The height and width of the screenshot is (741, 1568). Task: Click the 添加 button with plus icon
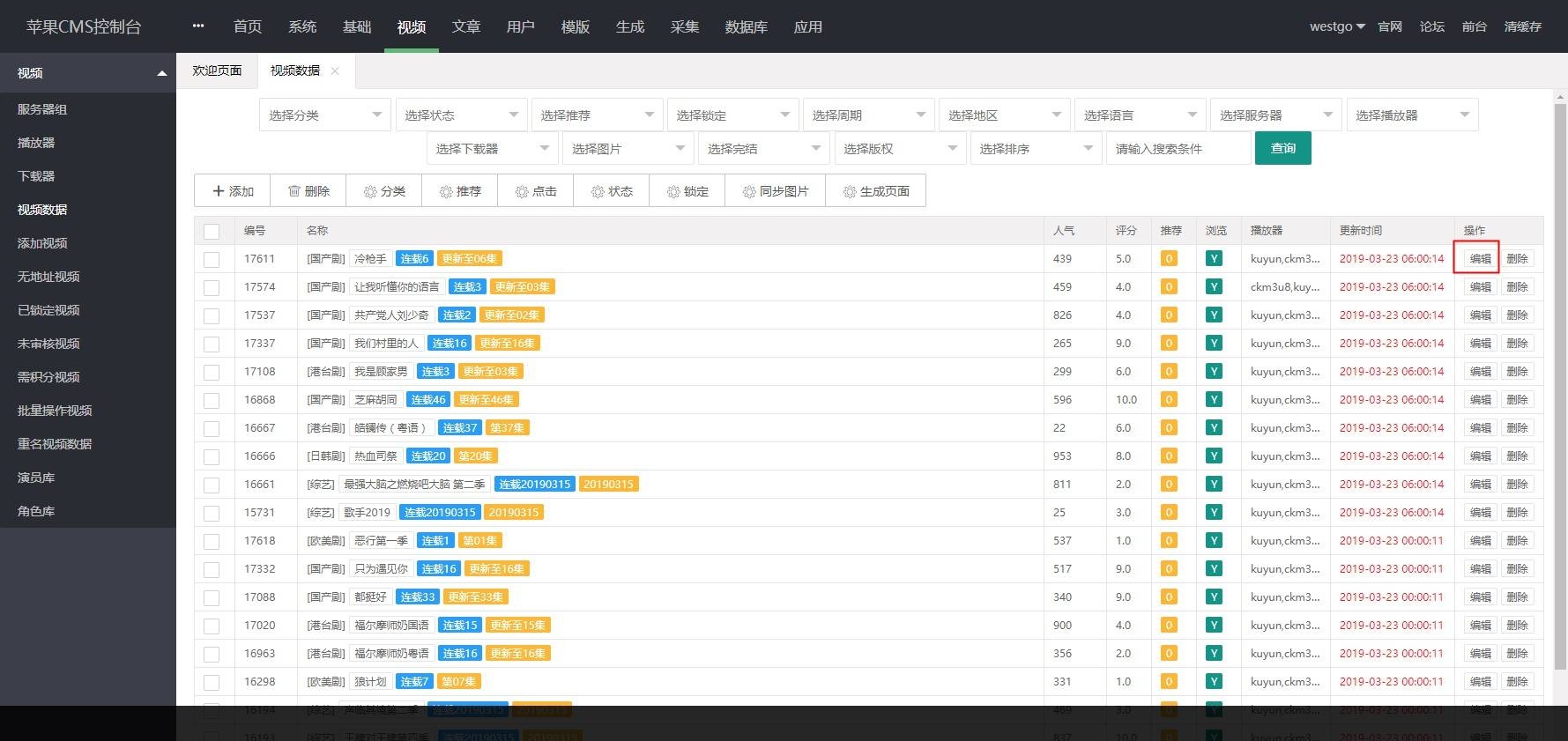pyautogui.click(x=233, y=191)
